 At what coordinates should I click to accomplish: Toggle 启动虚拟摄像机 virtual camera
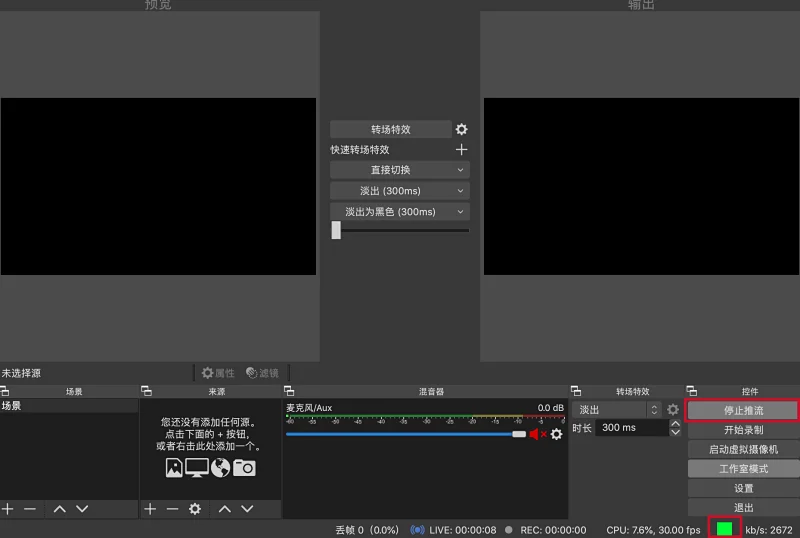743,450
